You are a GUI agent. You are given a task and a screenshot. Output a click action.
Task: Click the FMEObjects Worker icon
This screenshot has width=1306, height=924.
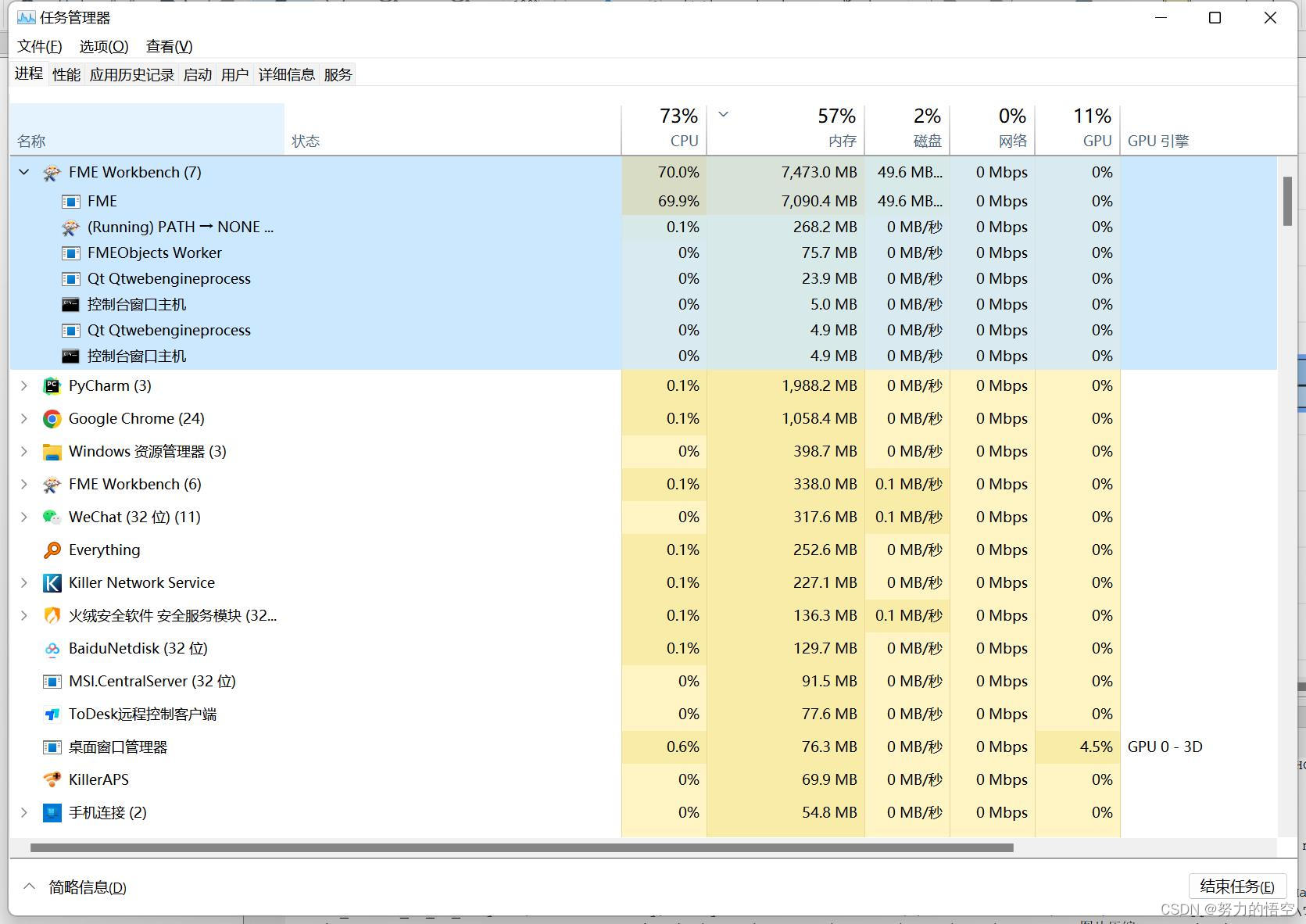click(x=70, y=253)
